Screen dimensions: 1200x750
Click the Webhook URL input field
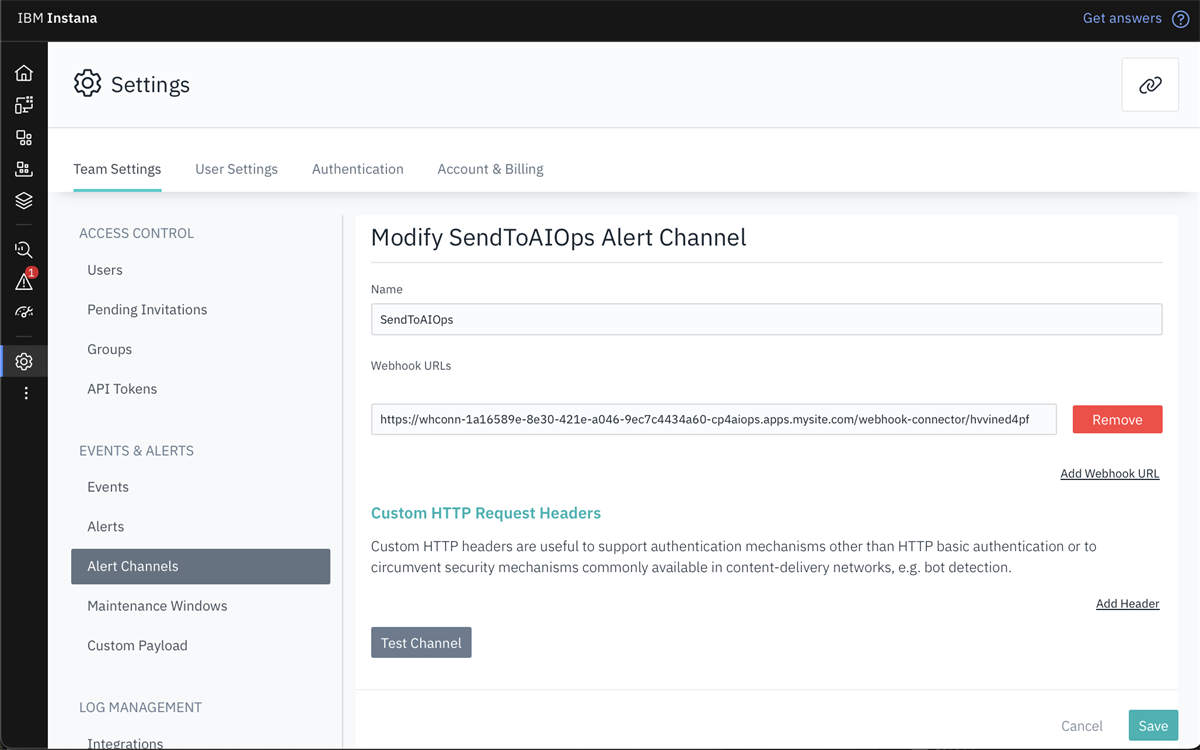tap(713, 420)
